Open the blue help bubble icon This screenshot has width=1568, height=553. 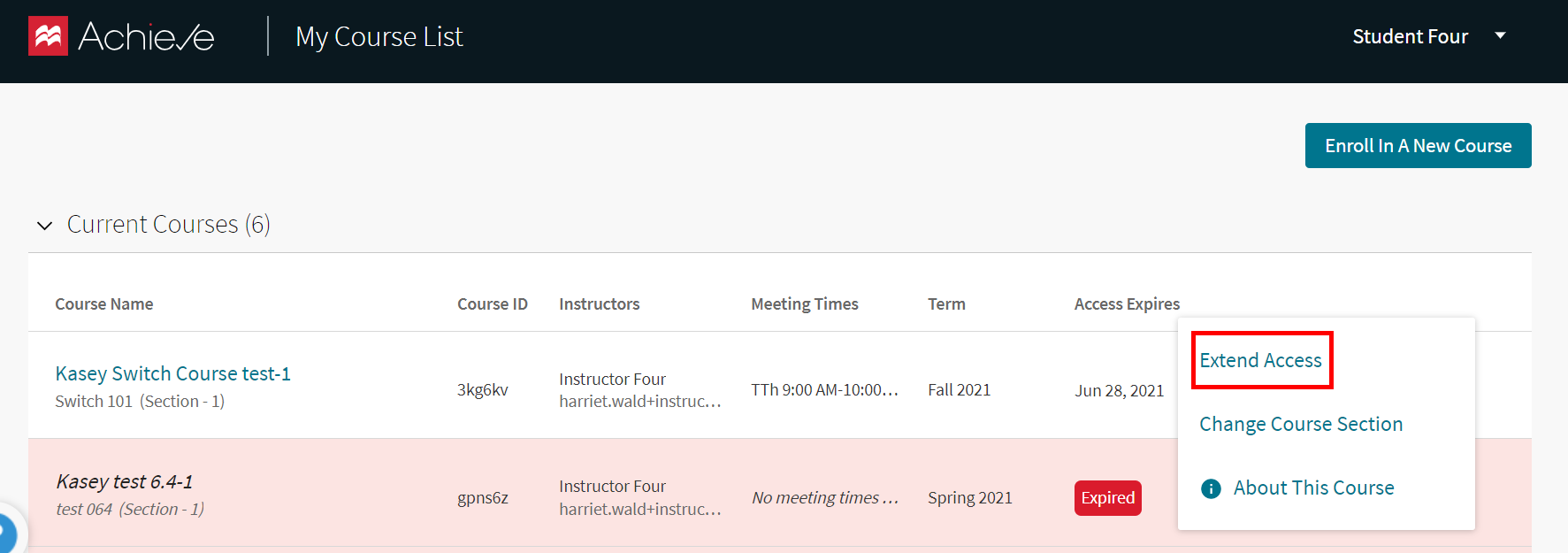(x=5, y=534)
